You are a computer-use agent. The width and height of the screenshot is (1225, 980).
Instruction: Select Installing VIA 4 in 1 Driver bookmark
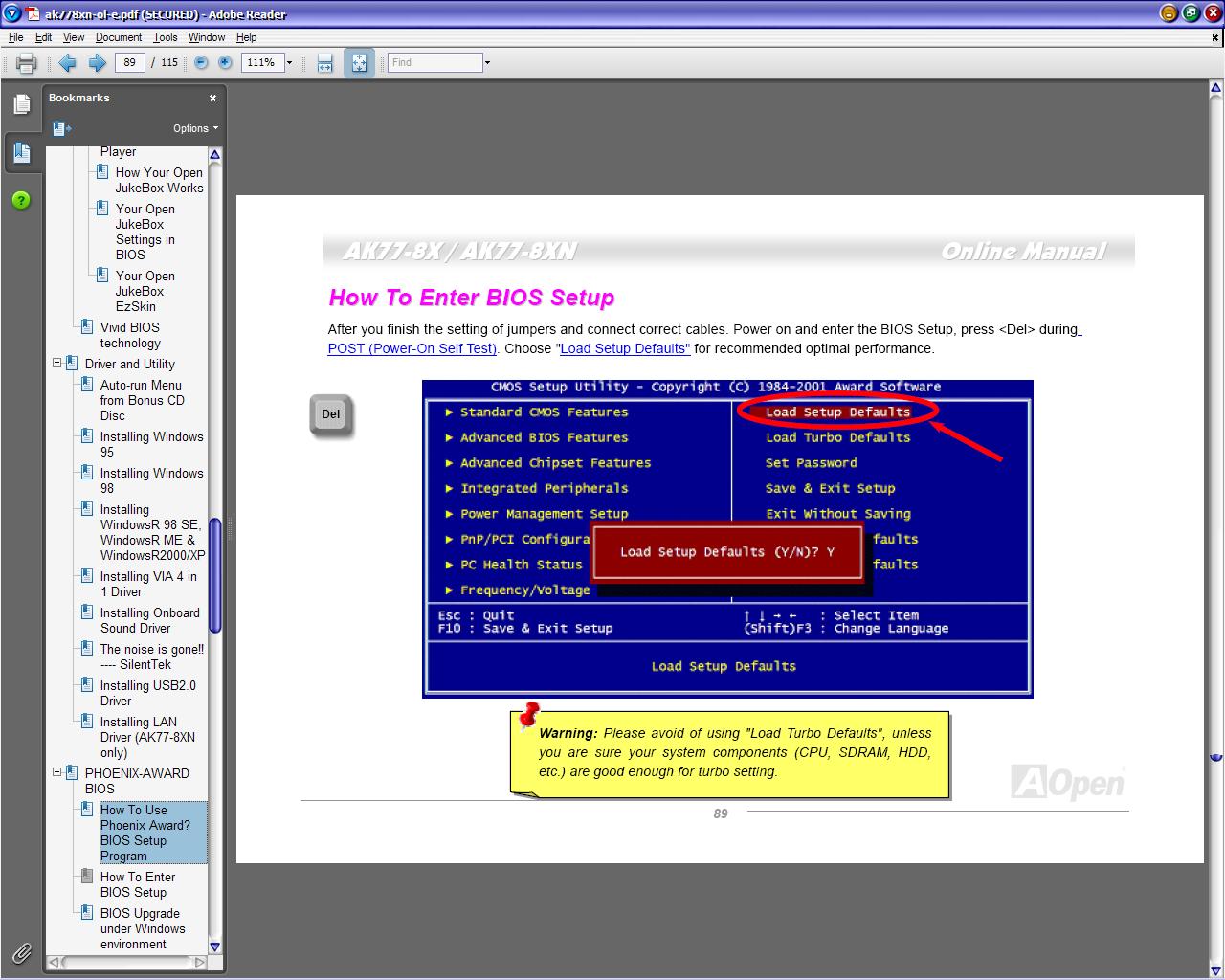tap(148, 584)
